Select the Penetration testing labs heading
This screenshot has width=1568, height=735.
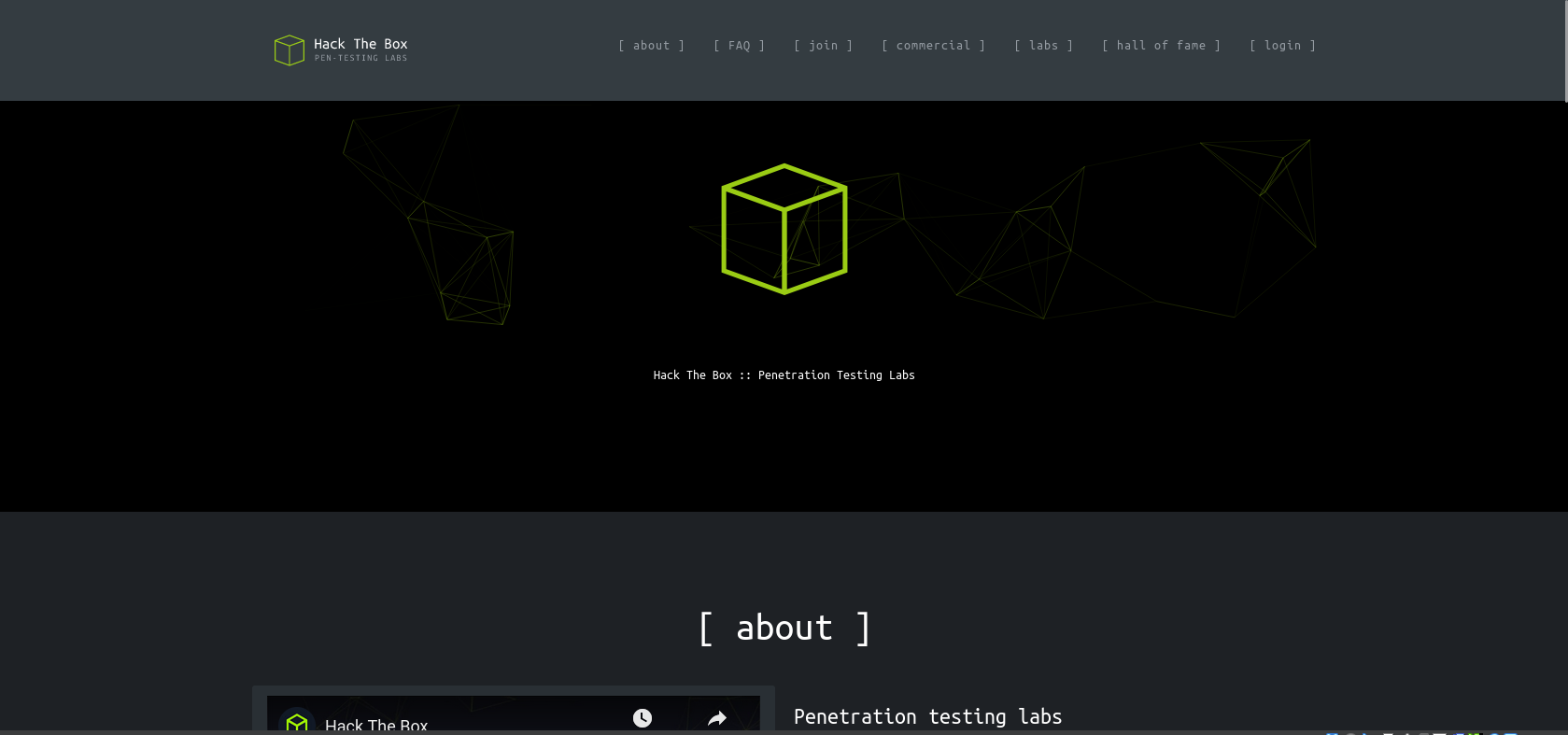pyautogui.click(x=927, y=716)
